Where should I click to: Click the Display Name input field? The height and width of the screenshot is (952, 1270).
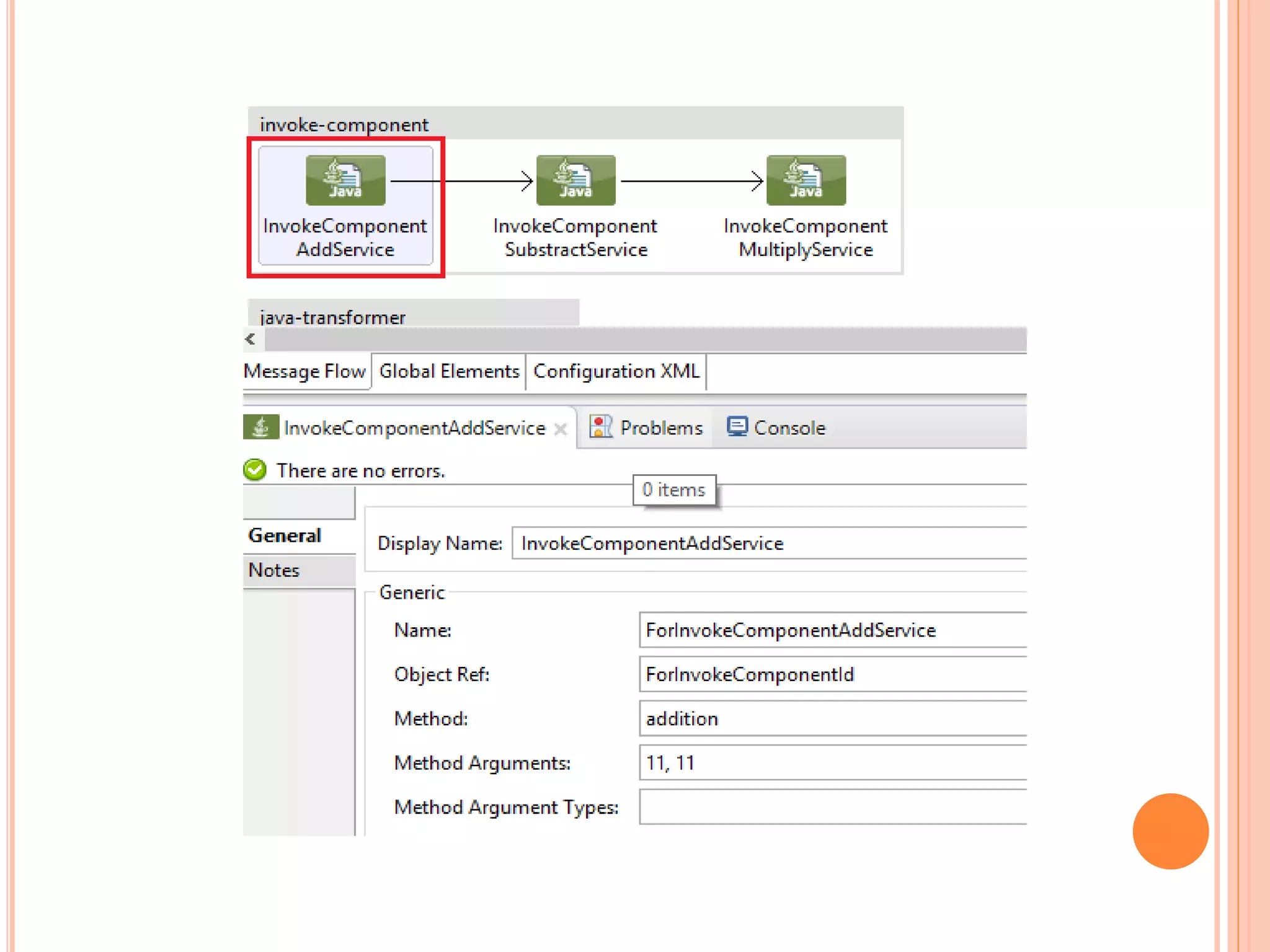pos(769,544)
